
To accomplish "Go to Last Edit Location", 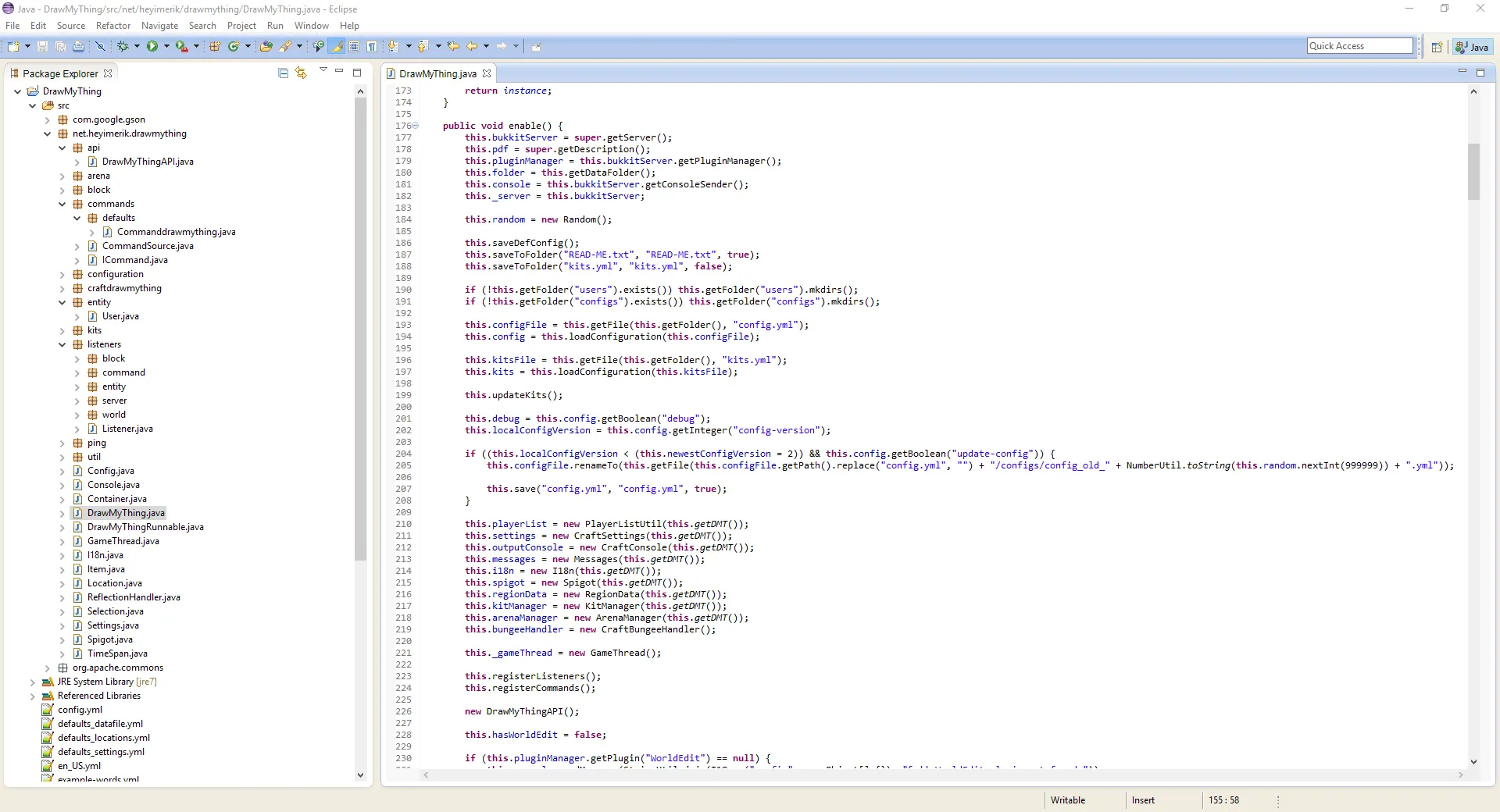I will point(453,47).
